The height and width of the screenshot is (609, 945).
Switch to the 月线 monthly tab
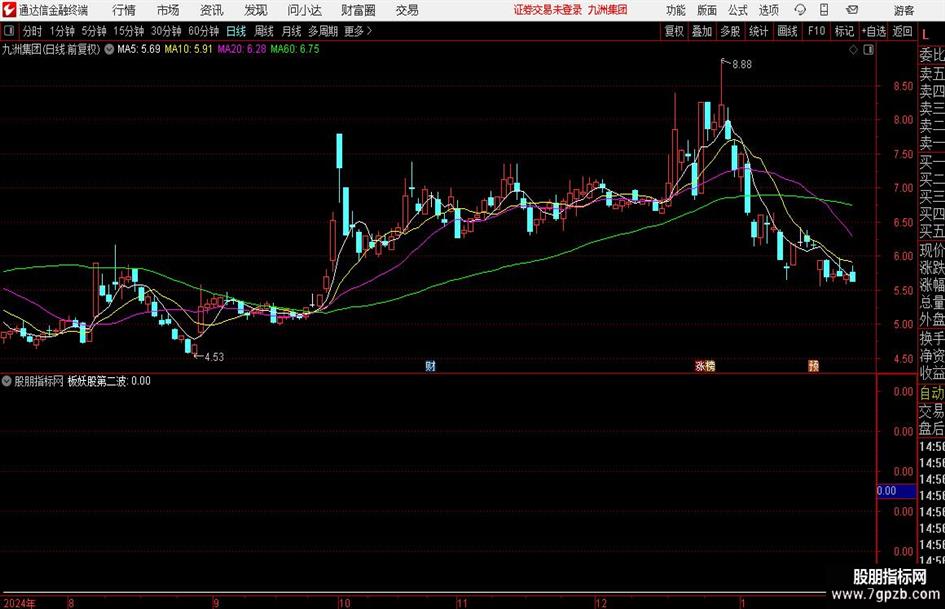(x=291, y=31)
